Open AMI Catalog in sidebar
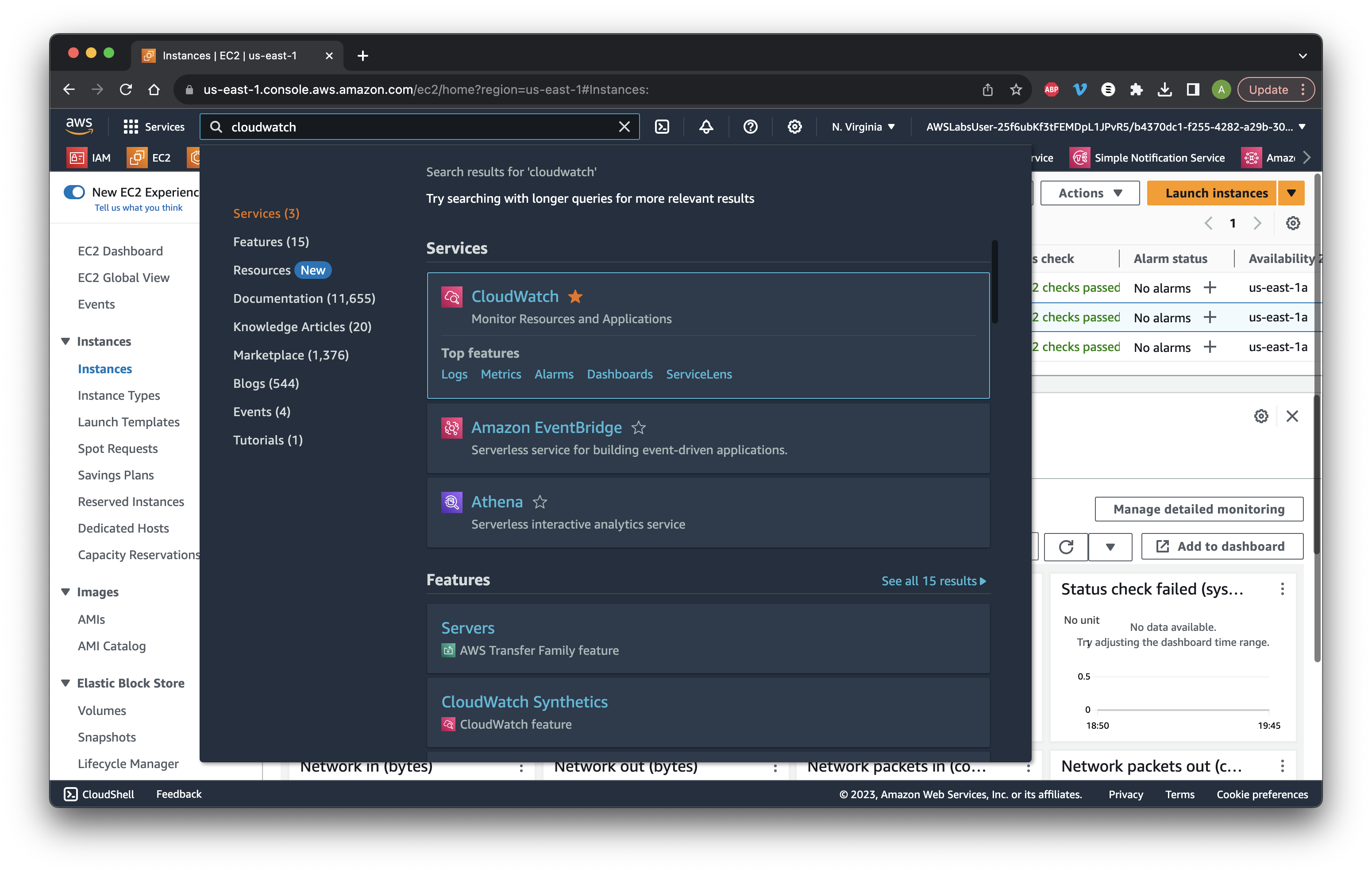This screenshot has width=1372, height=873. (112, 645)
